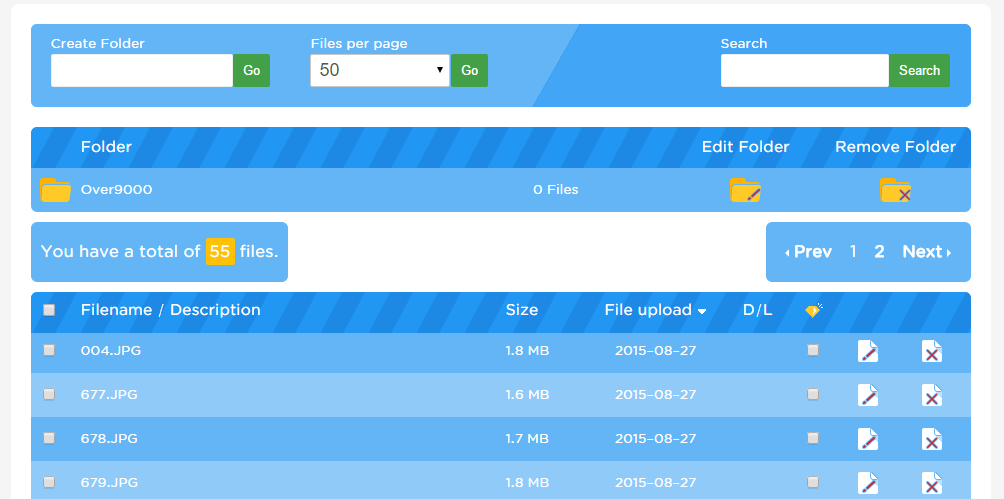Toggle premium checkbox for 677.JPG
Image resolution: width=1004 pixels, height=499 pixels.
813,394
